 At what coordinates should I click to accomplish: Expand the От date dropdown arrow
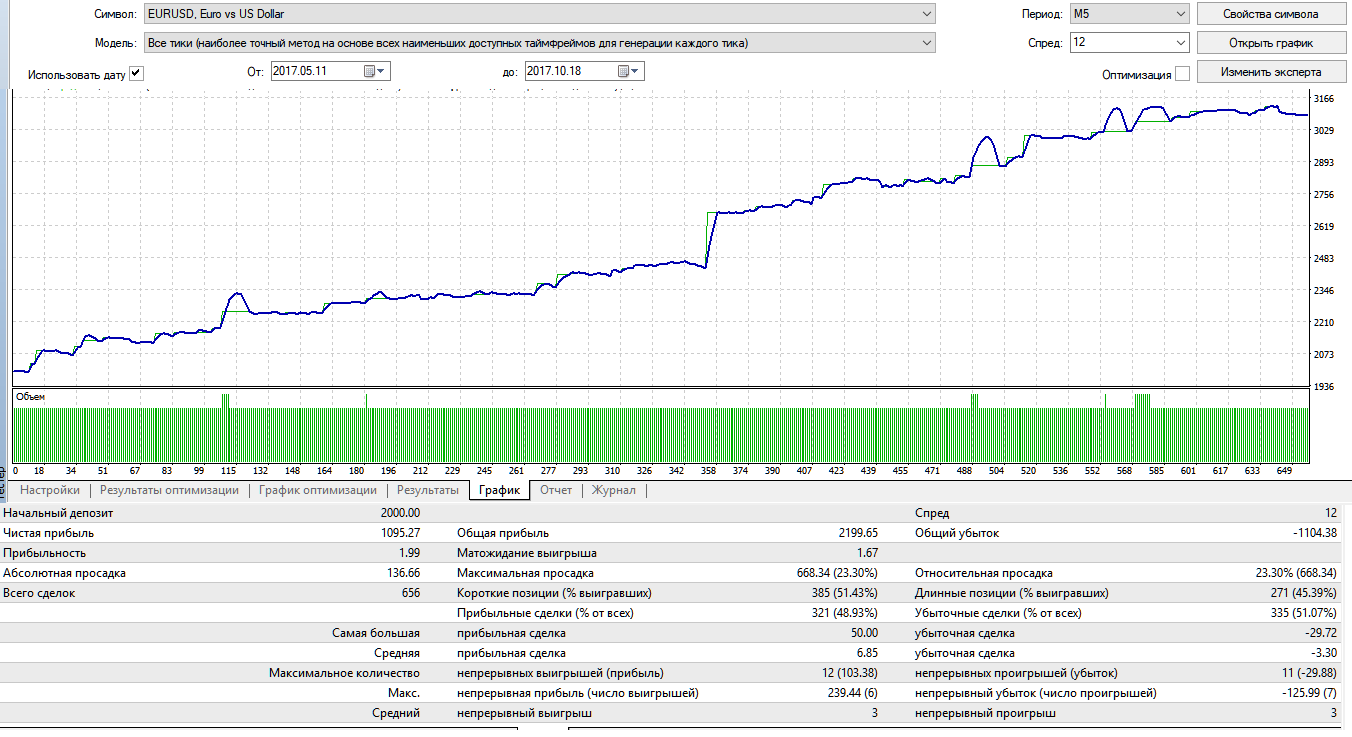pyautogui.click(x=381, y=71)
